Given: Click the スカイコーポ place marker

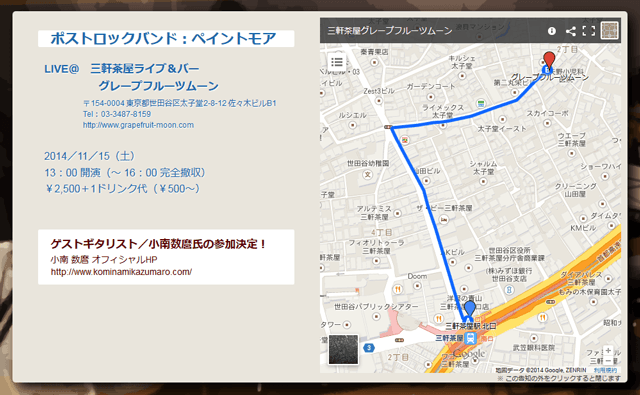Looking at the screenshot, I should [x=547, y=123].
